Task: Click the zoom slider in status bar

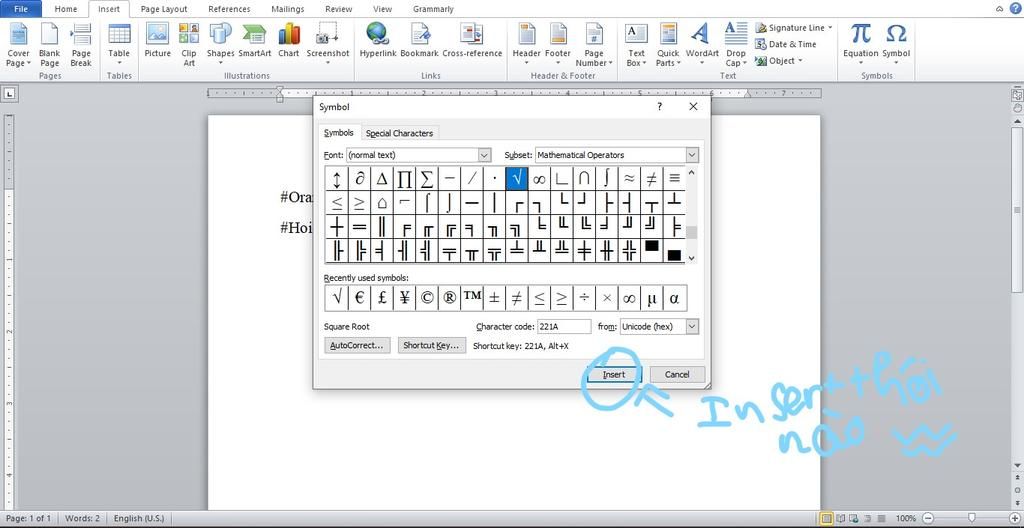Action: (973, 518)
